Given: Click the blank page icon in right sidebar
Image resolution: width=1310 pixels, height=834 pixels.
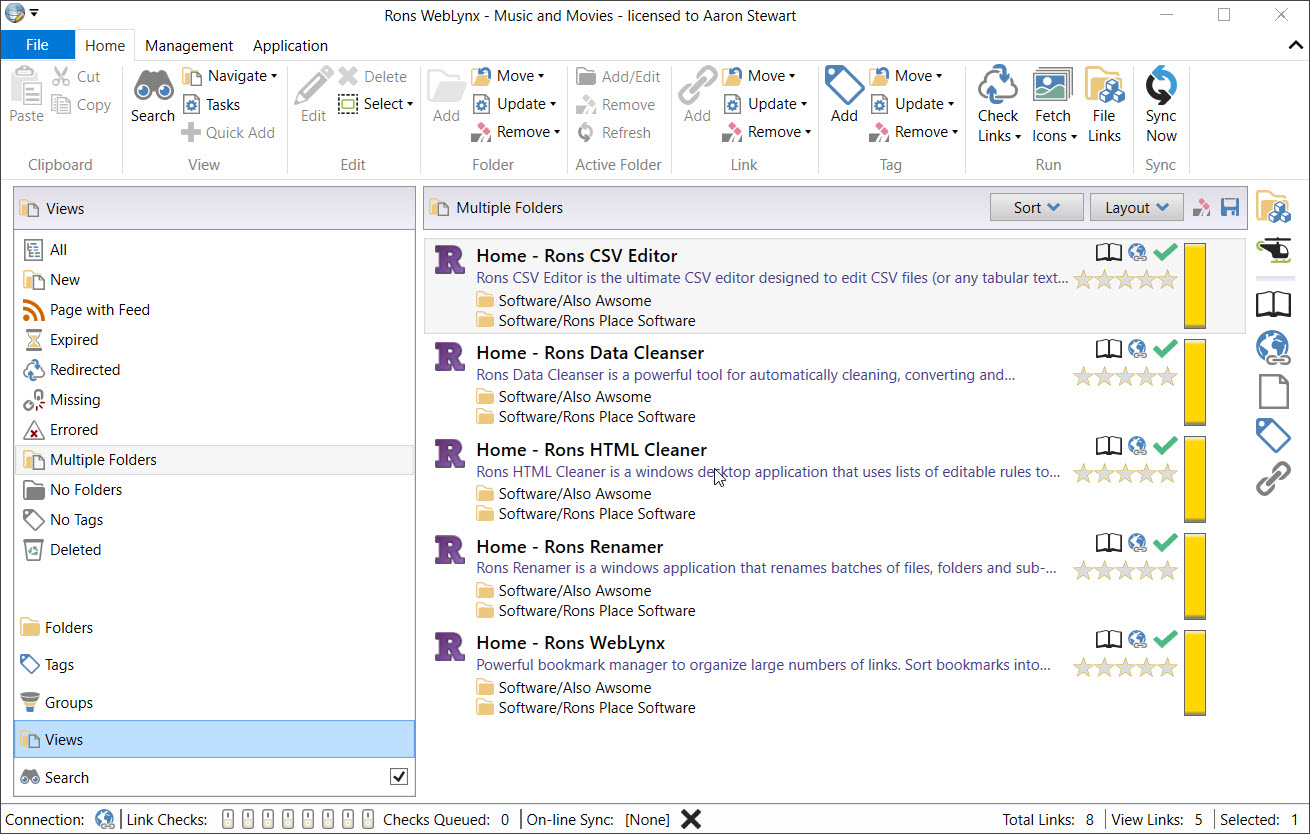Looking at the screenshot, I should click(1273, 391).
